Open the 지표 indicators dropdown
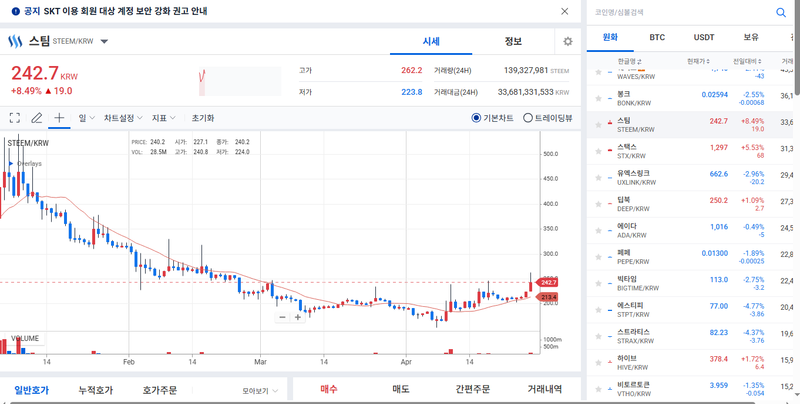The width and height of the screenshot is (800, 404). 163,118
